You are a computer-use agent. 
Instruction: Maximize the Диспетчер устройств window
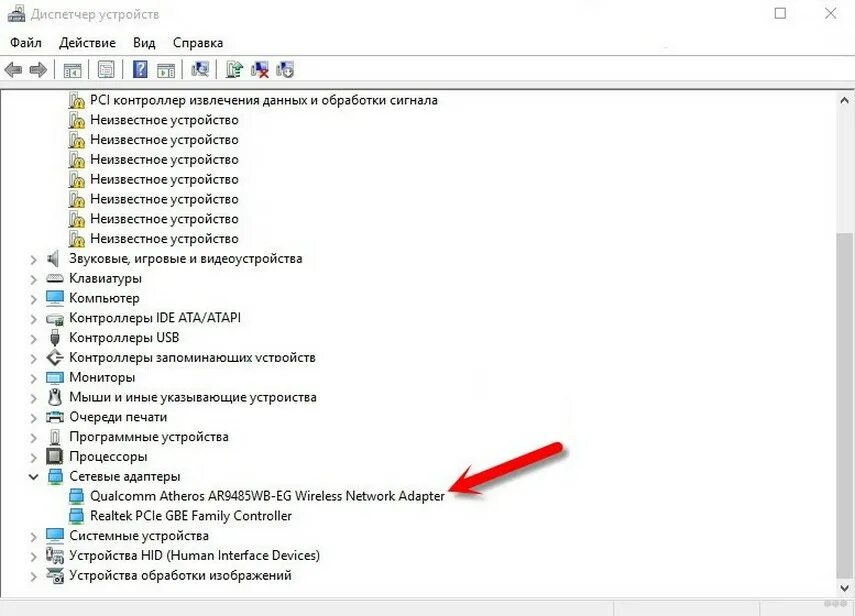(x=780, y=13)
